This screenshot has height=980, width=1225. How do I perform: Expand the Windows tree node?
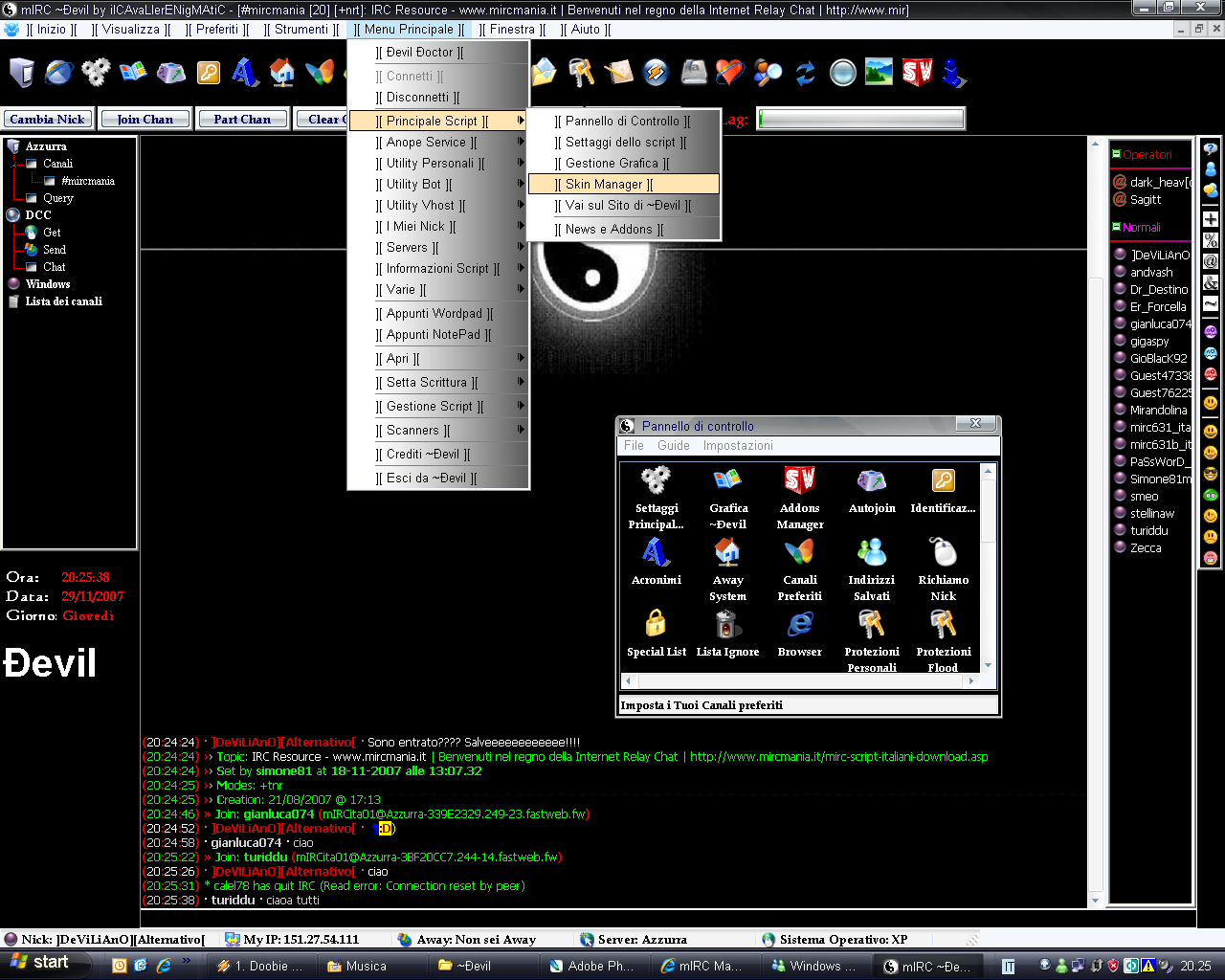(x=14, y=284)
